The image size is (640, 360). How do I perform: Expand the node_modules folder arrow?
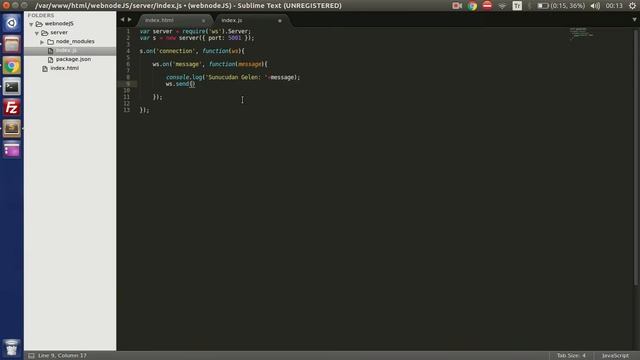(42, 42)
